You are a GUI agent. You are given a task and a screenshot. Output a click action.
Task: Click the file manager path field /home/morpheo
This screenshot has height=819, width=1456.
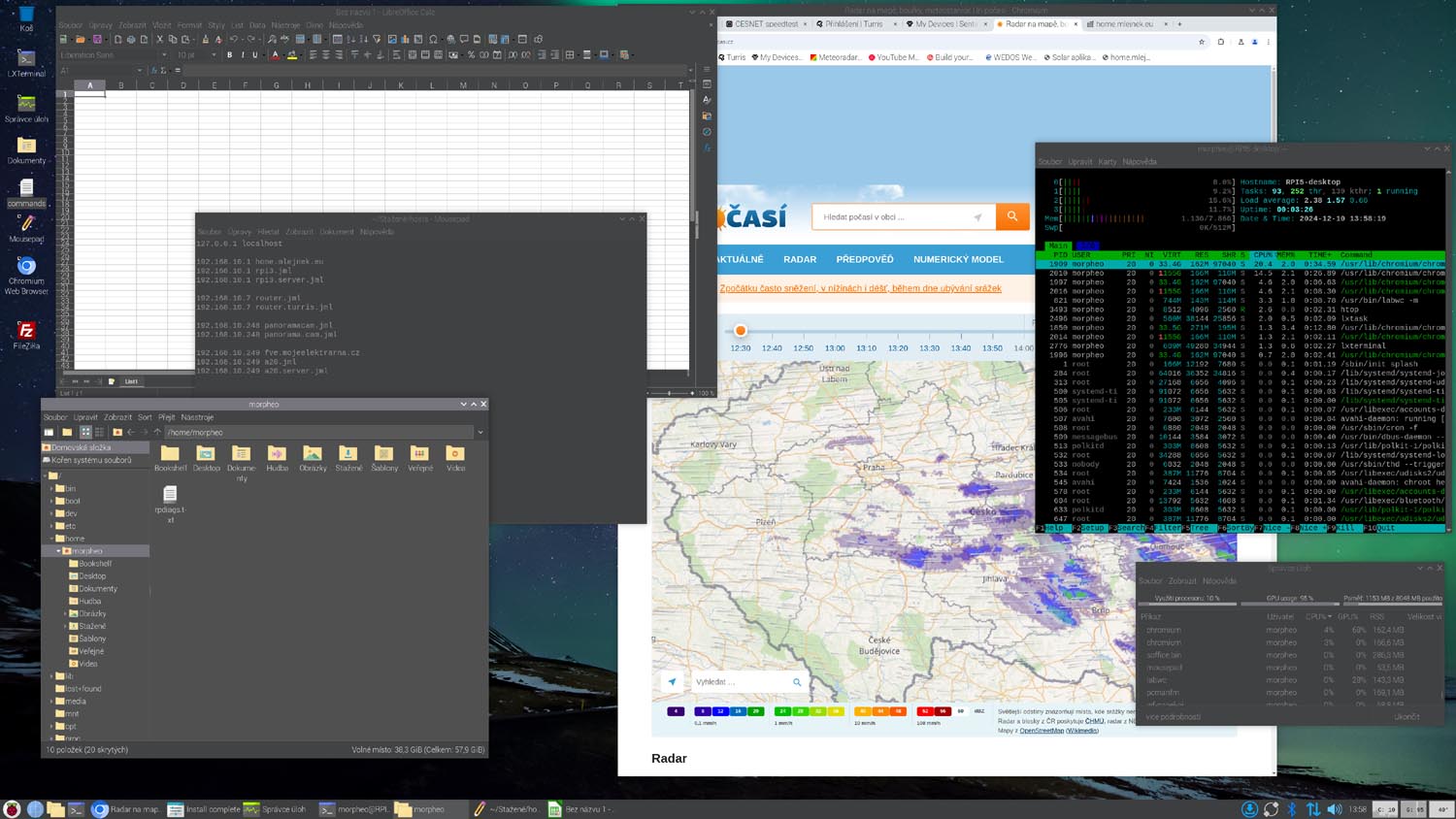[318, 433]
